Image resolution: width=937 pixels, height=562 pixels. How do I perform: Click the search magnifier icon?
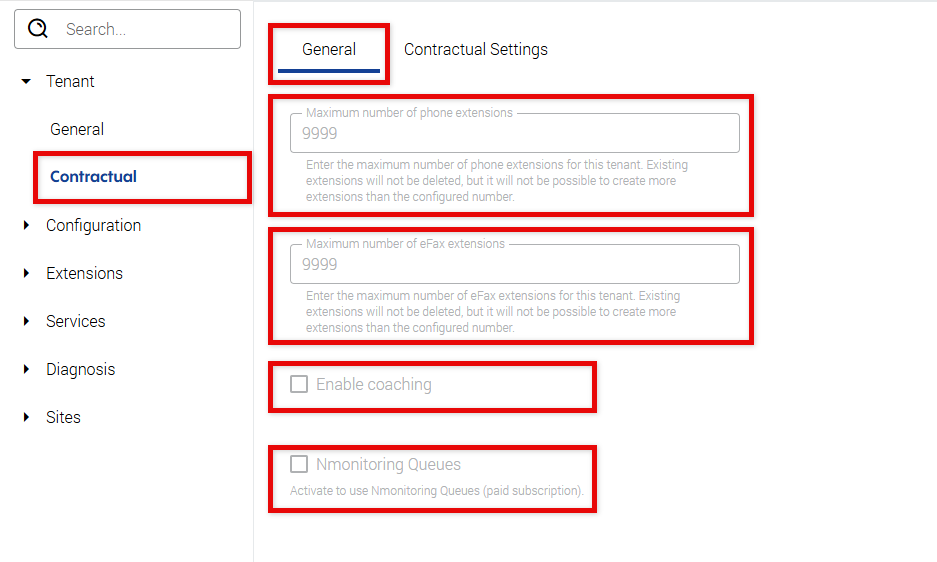[38, 29]
